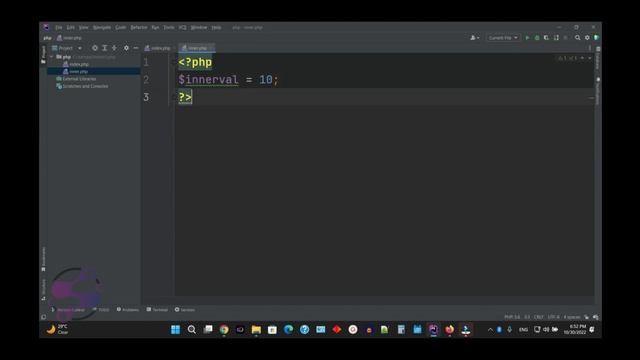Open Project panel options gear

coord(126,48)
